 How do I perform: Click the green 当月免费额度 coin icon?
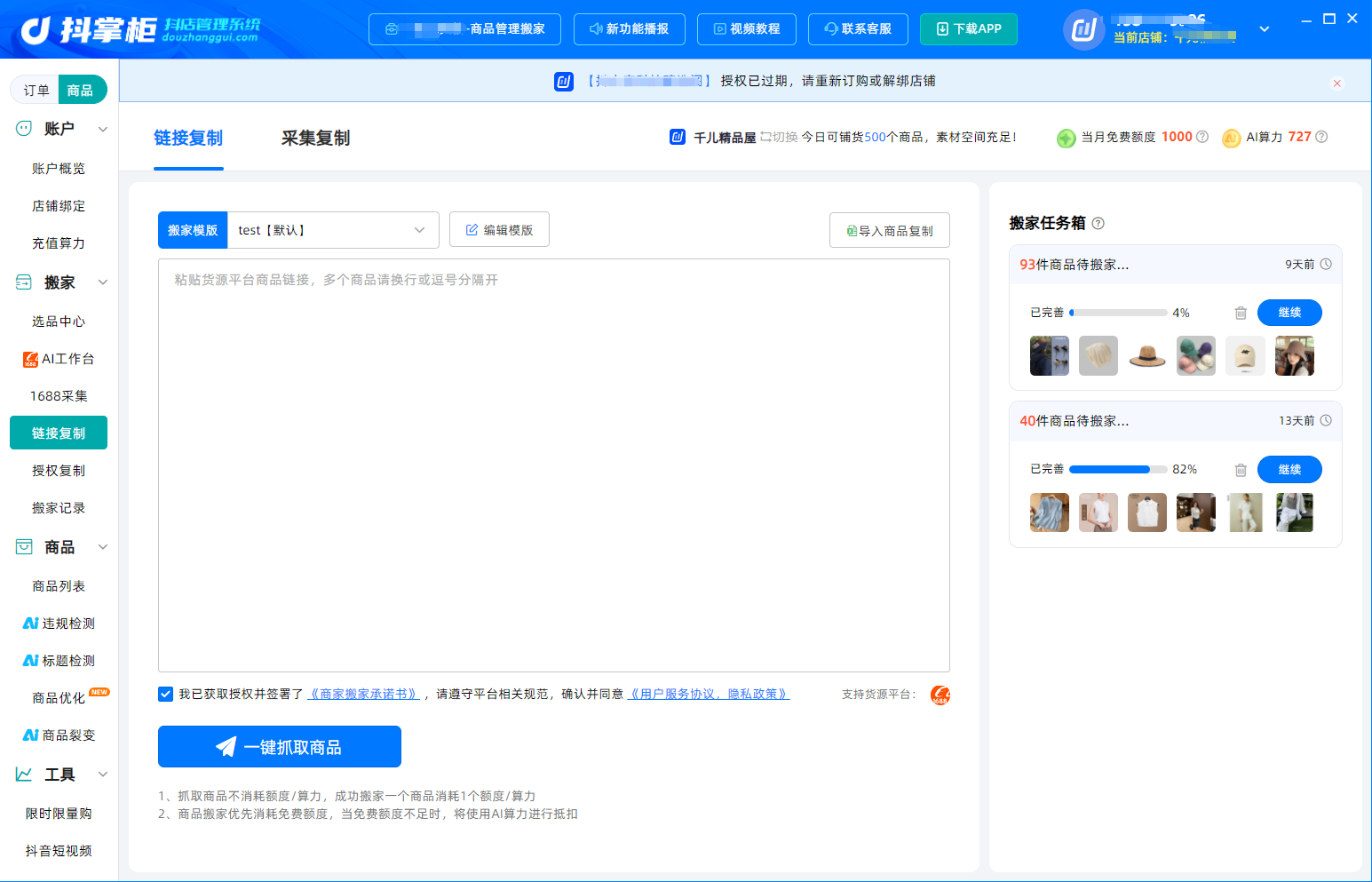(1067, 138)
